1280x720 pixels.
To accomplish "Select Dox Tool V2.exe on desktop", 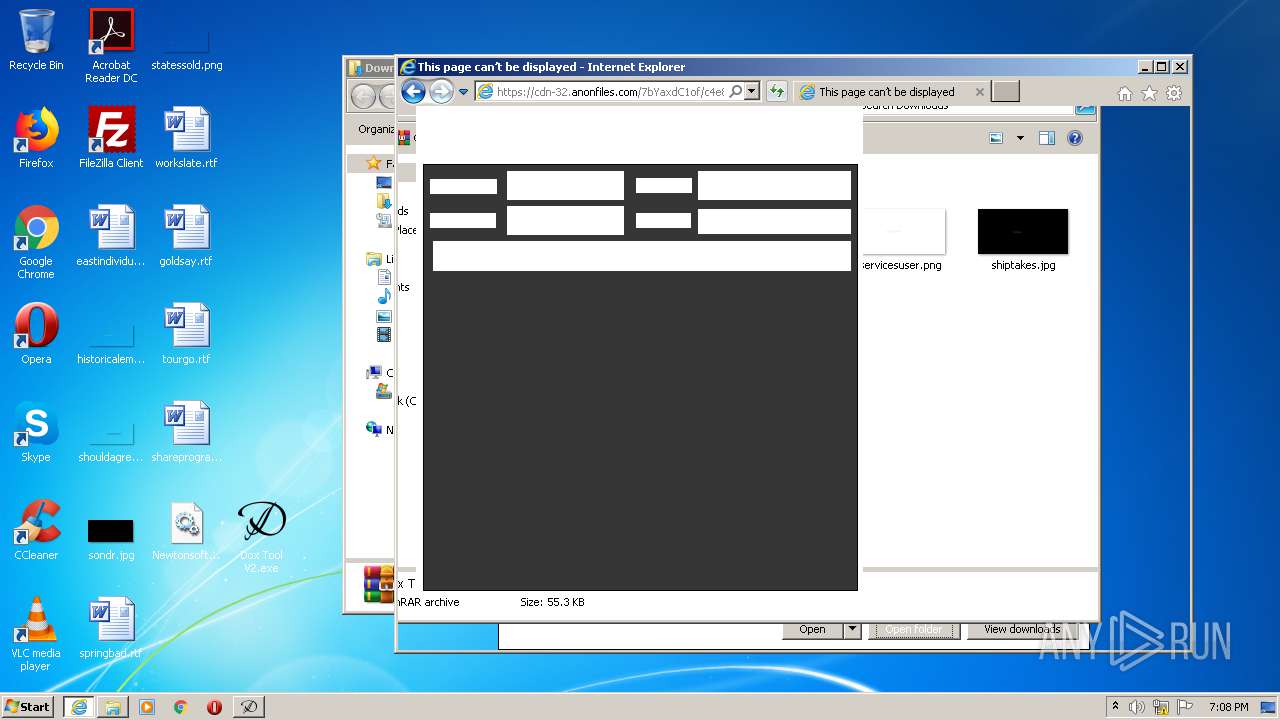I will point(261,537).
